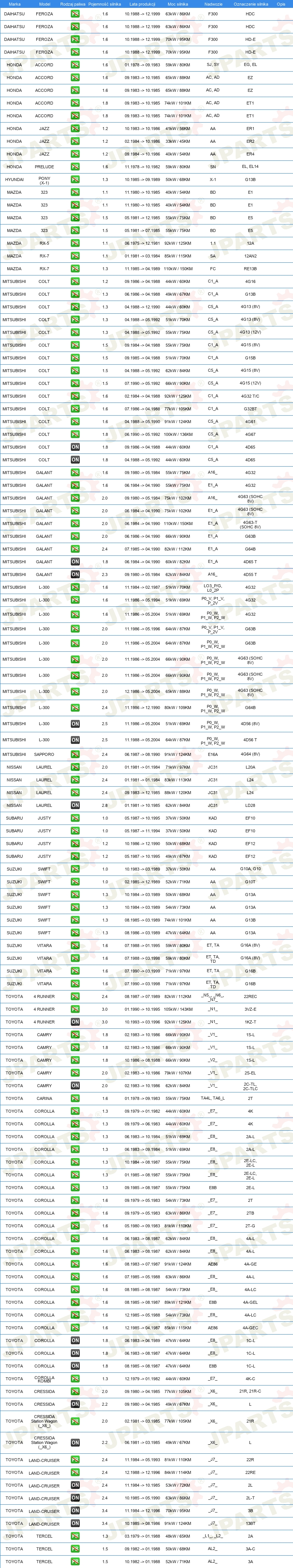Click body code E16A
This screenshot has width=293, height=1568.
(213, 755)
